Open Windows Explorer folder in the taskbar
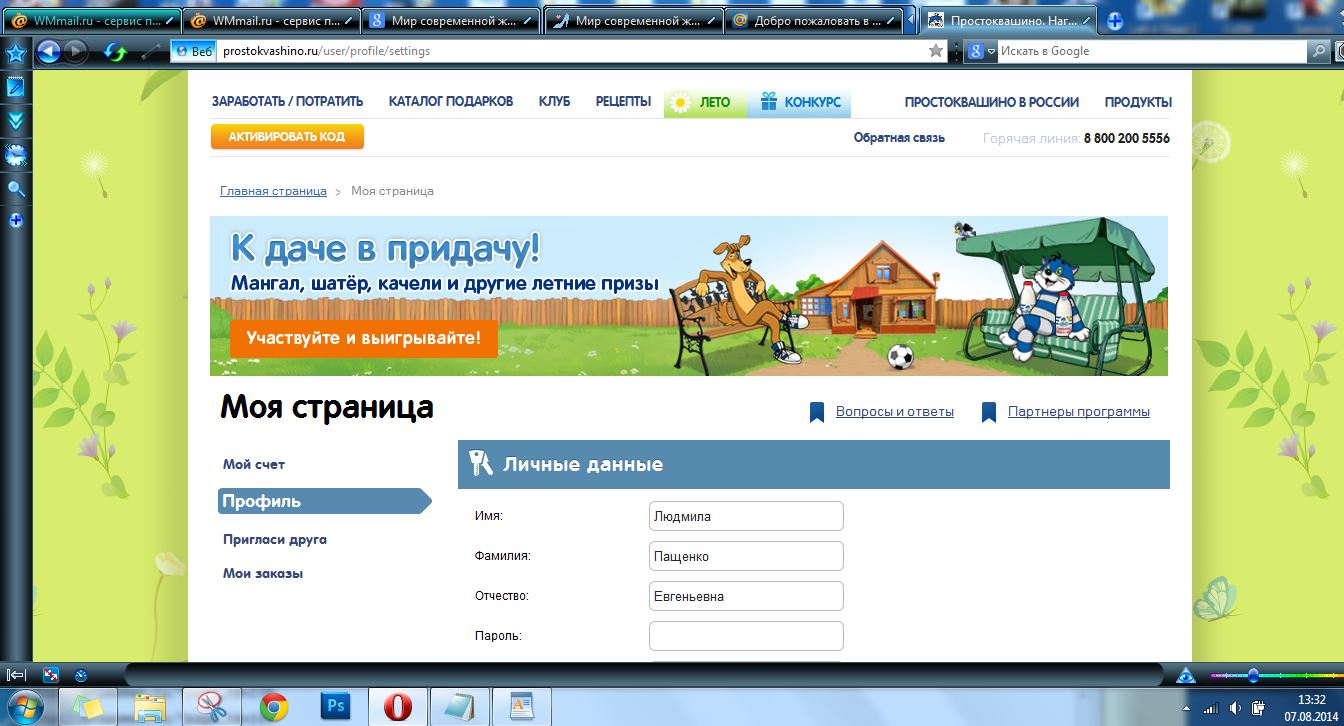Screen dimensions: 1344x726 click(x=150, y=707)
